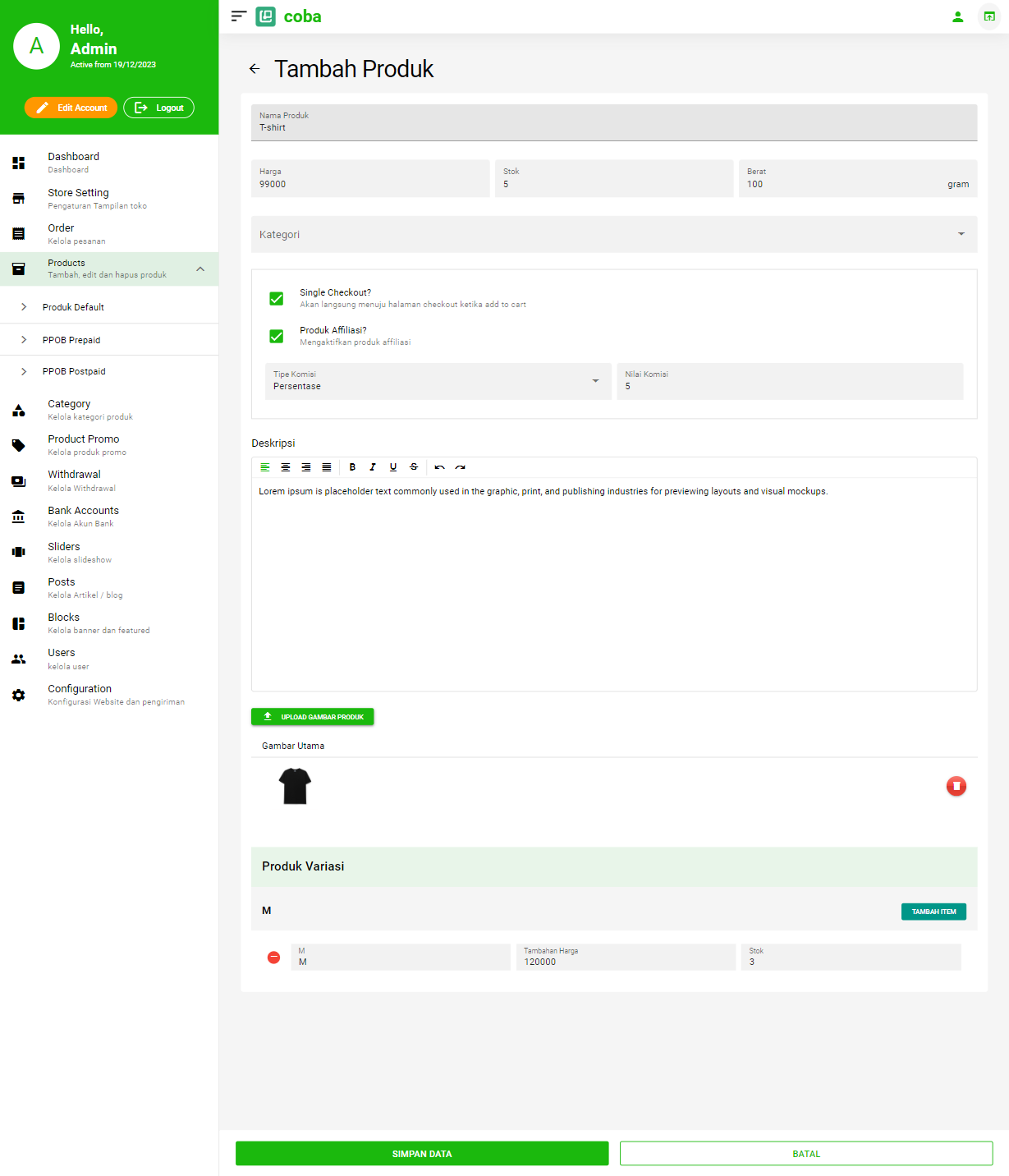The width and height of the screenshot is (1009, 1176).
Task: Click the Harga price input field
Action: point(370,179)
